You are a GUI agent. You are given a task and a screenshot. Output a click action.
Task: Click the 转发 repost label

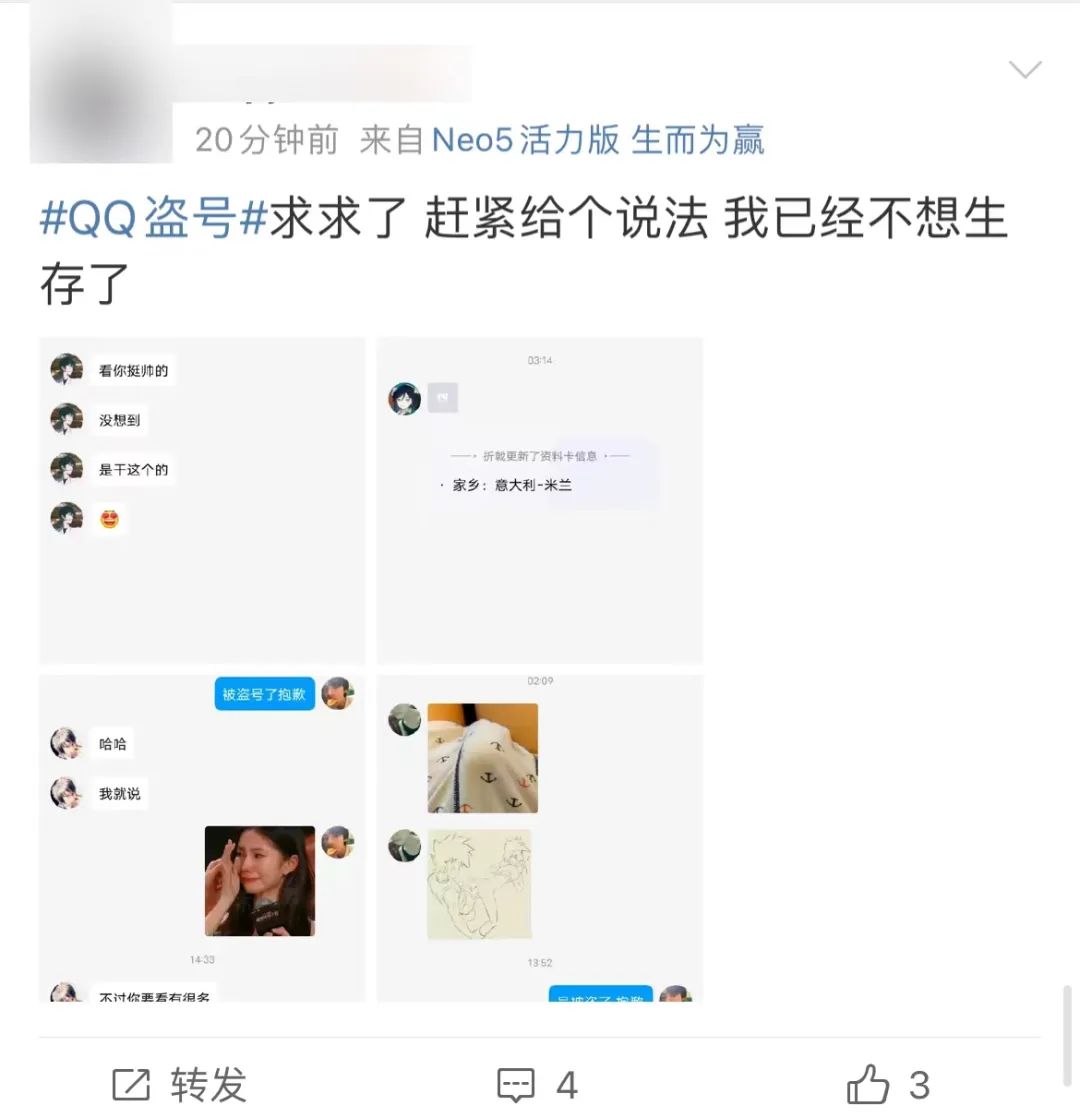(208, 1085)
